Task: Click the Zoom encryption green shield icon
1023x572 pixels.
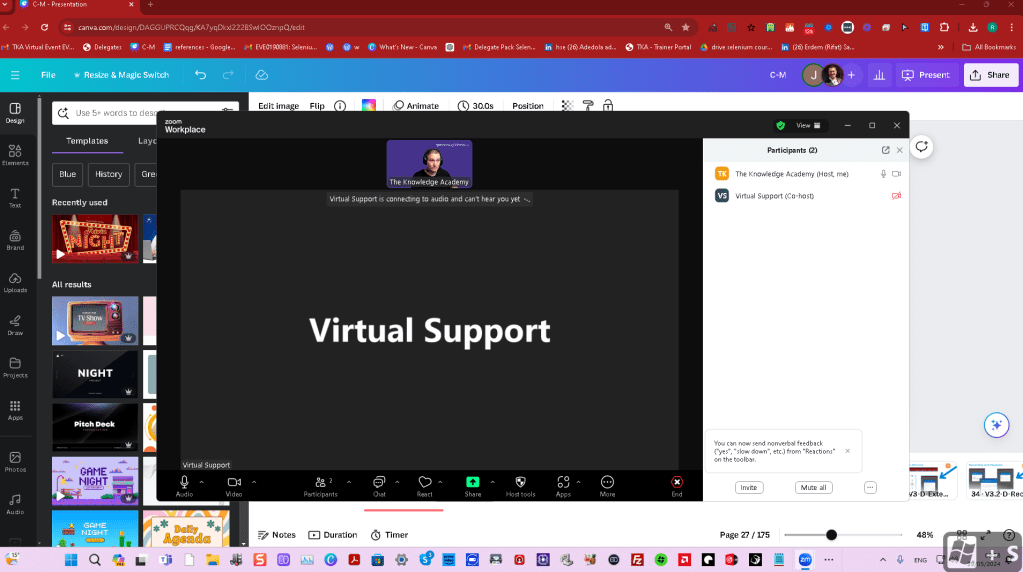Action: click(x=780, y=125)
